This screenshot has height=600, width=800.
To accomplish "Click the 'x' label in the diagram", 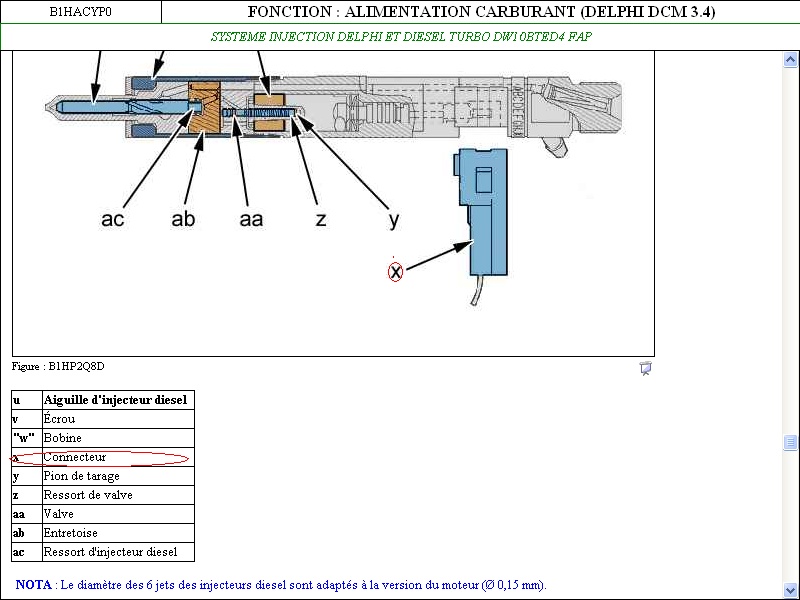I will click(x=395, y=272).
